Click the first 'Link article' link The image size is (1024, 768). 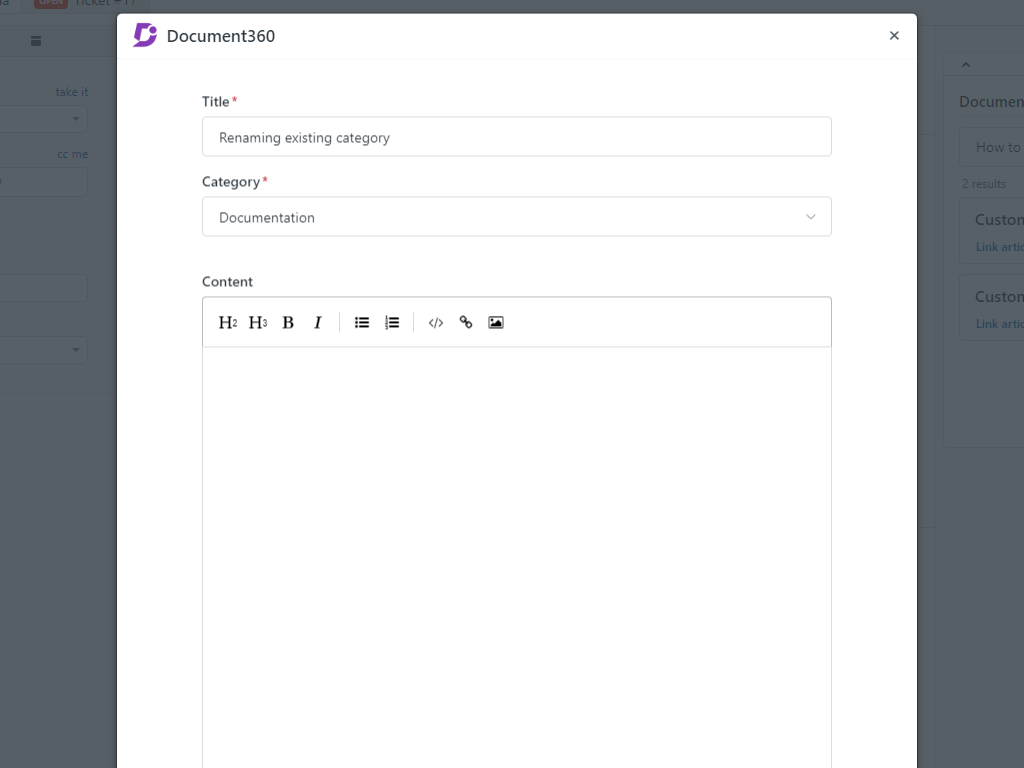(x=1000, y=247)
